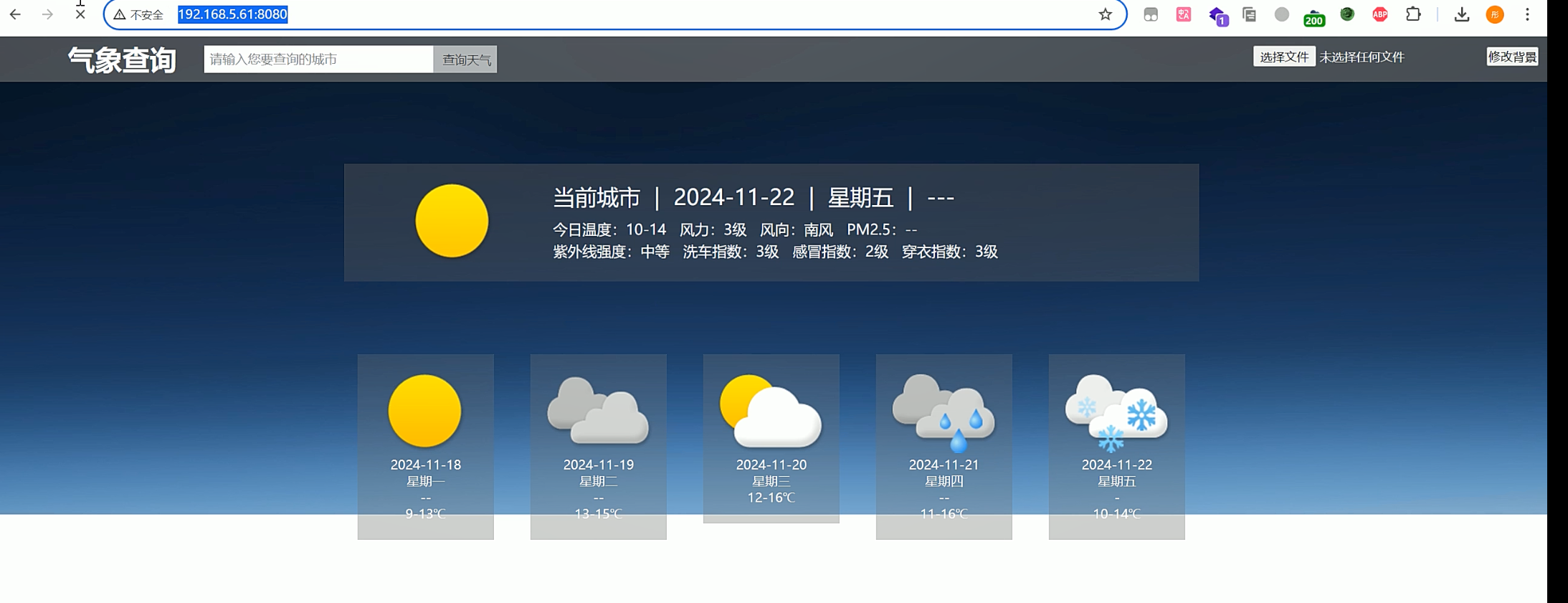Click the 感冒指数：2级 text

click(x=840, y=252)
